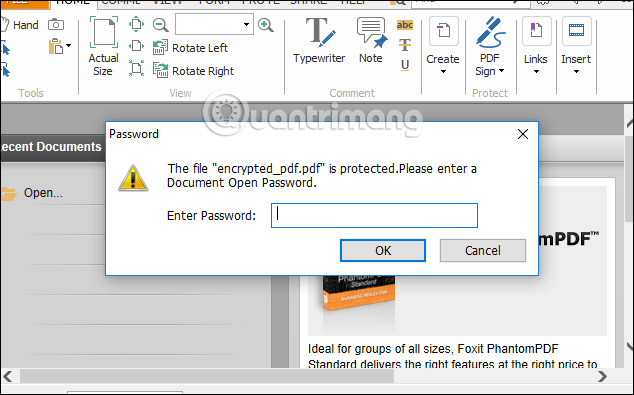Click OK in the Password dialog
Screen dimensions: 634x395
coord(383,250)
